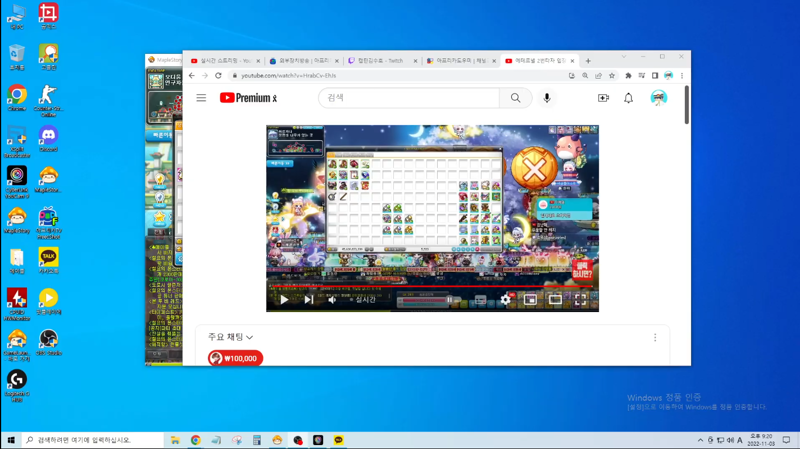The height and width of the screenshot is (449, 800).
Task: Click the address bar URL
Action: [x=289, y=76]
